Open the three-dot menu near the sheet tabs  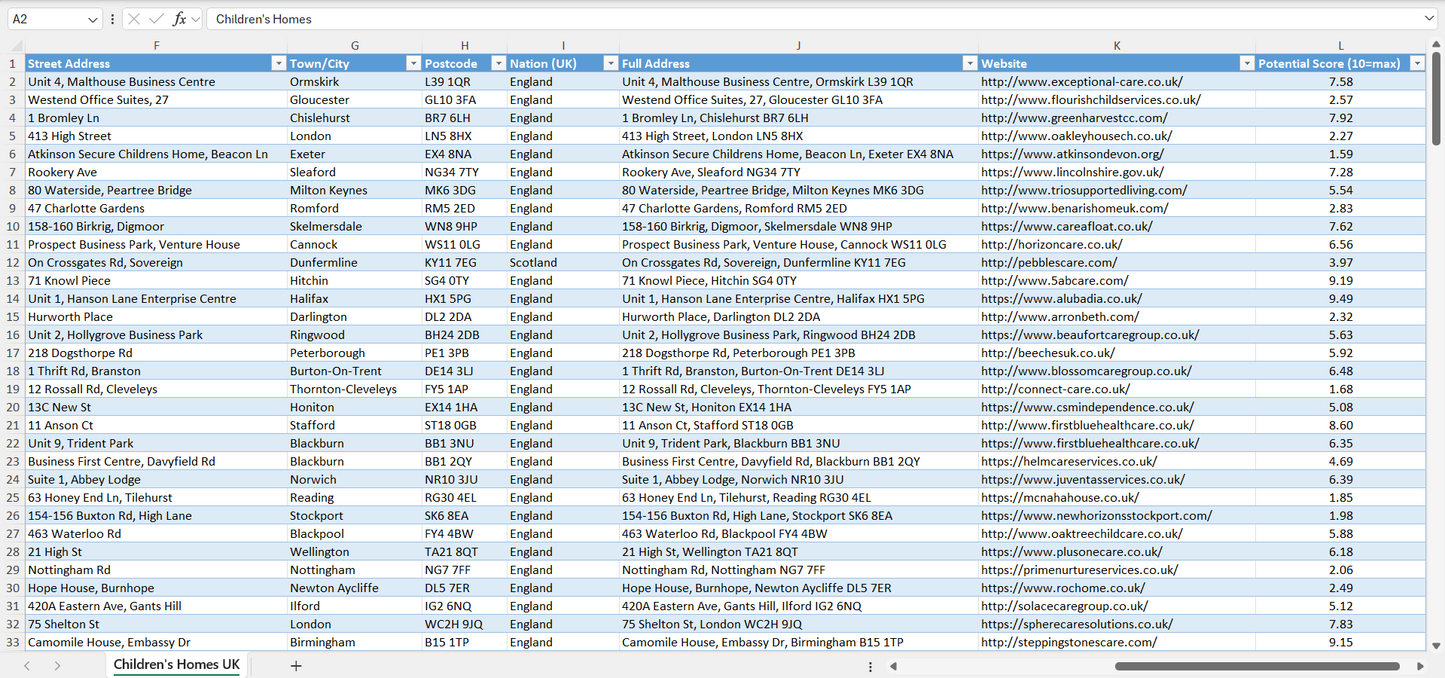click(870, 665)
